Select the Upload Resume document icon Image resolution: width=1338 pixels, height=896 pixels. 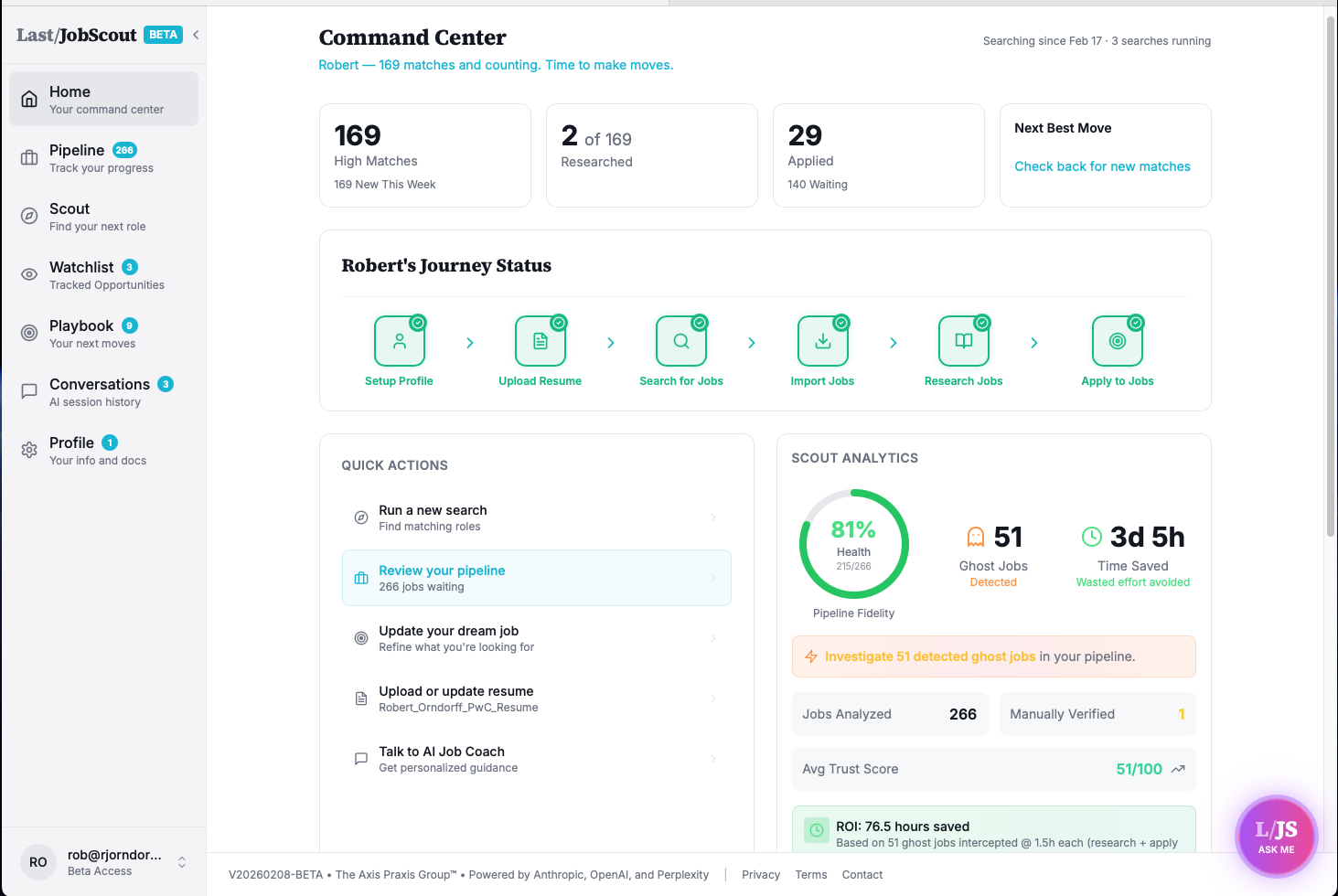pyautogui.click(x=541, y=340)
